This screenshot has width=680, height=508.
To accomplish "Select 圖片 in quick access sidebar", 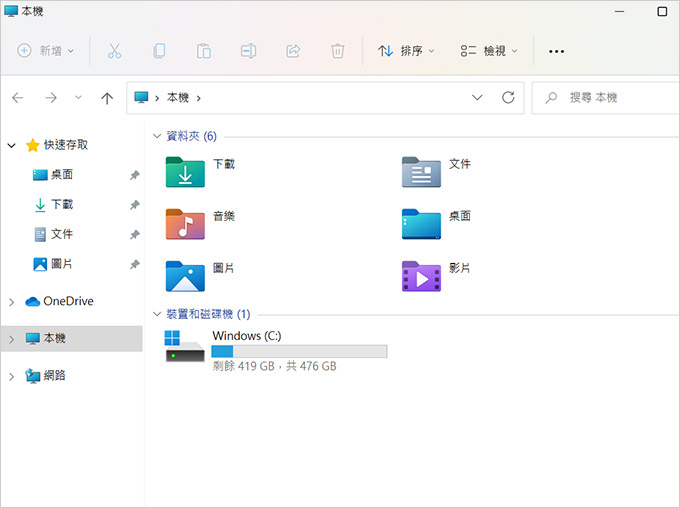I will click(53, 264).
